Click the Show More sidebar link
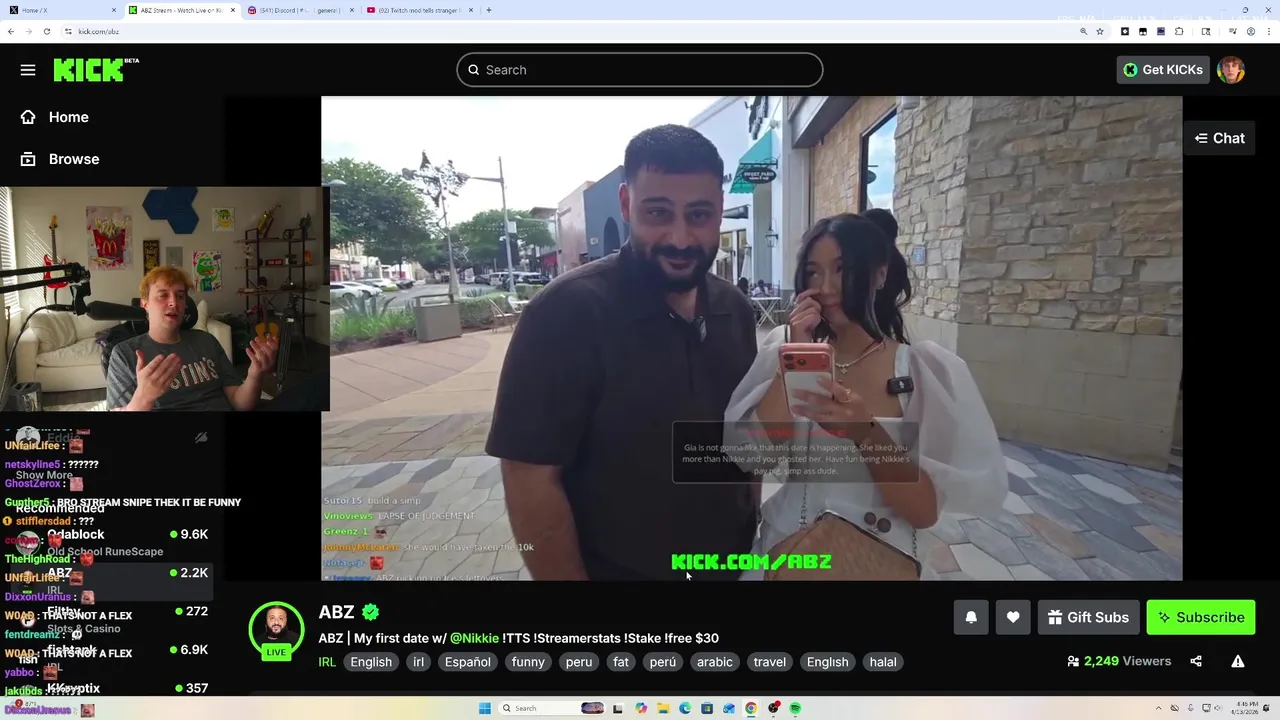Viewport: 1280px width, 720px height. tap(44, 475)
